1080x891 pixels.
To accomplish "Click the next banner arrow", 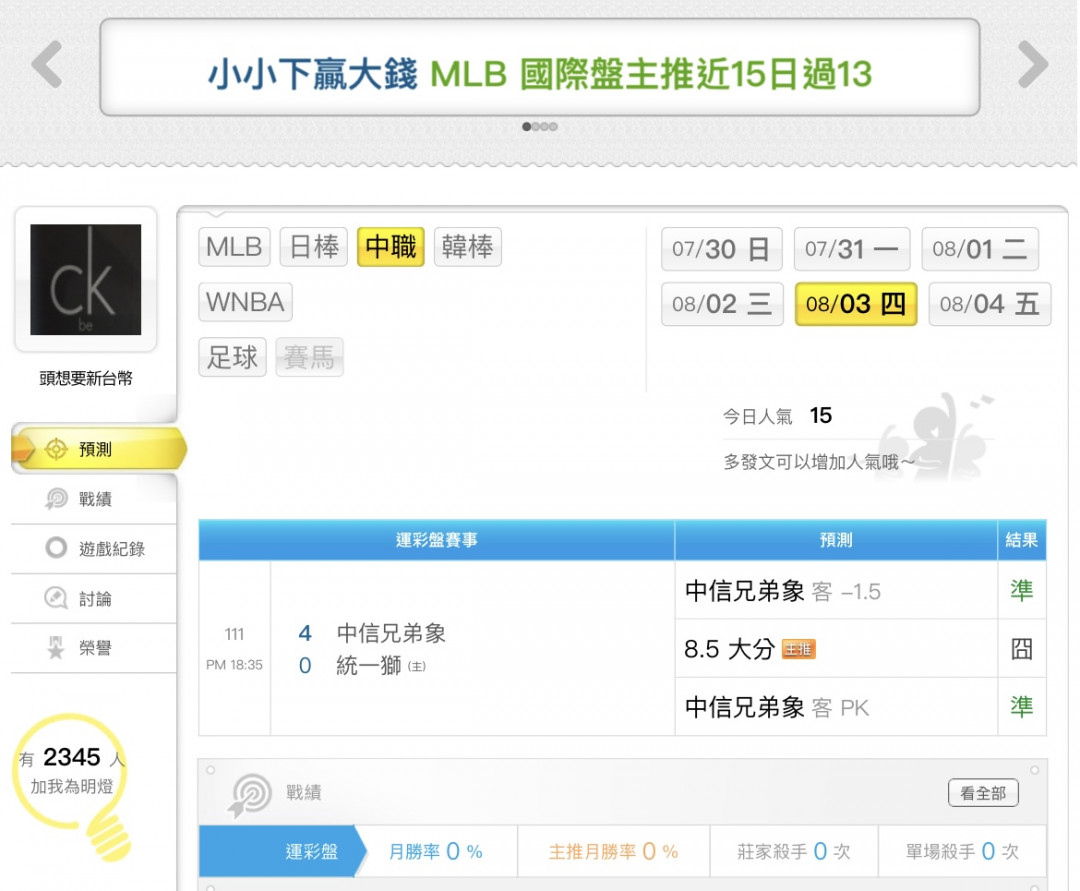I will tap(1032, 64).
